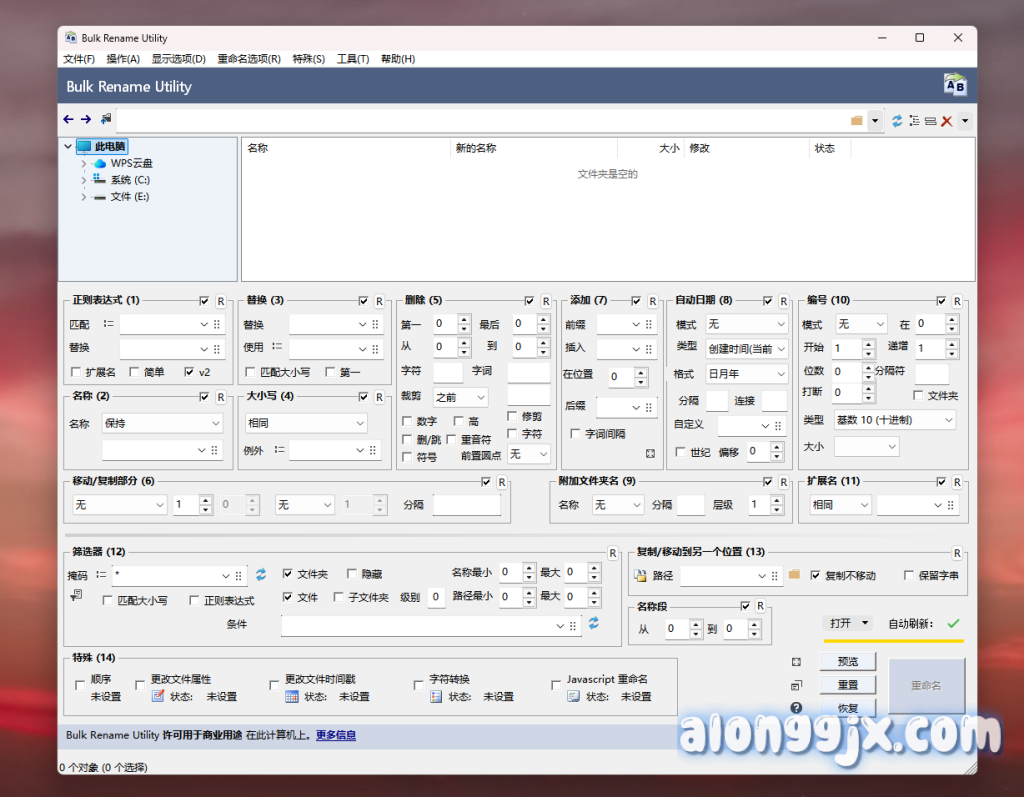The width and height of the screenshot is (1024, 797).
Task: Enable the 匹配大小写 checkbox in 替换 panel
Action: point(252,372)
